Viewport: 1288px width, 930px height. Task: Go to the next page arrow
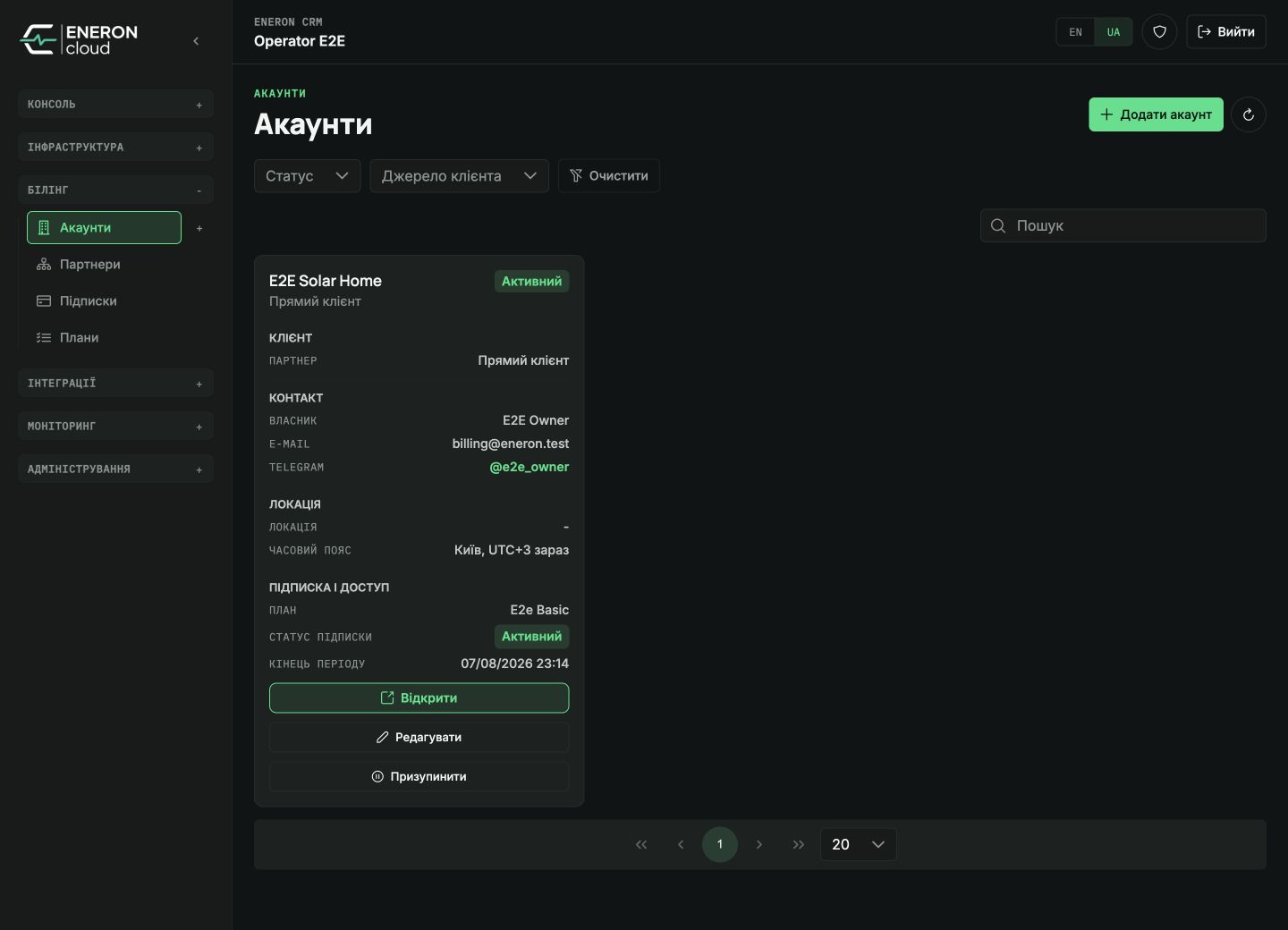tap(759, 844)
